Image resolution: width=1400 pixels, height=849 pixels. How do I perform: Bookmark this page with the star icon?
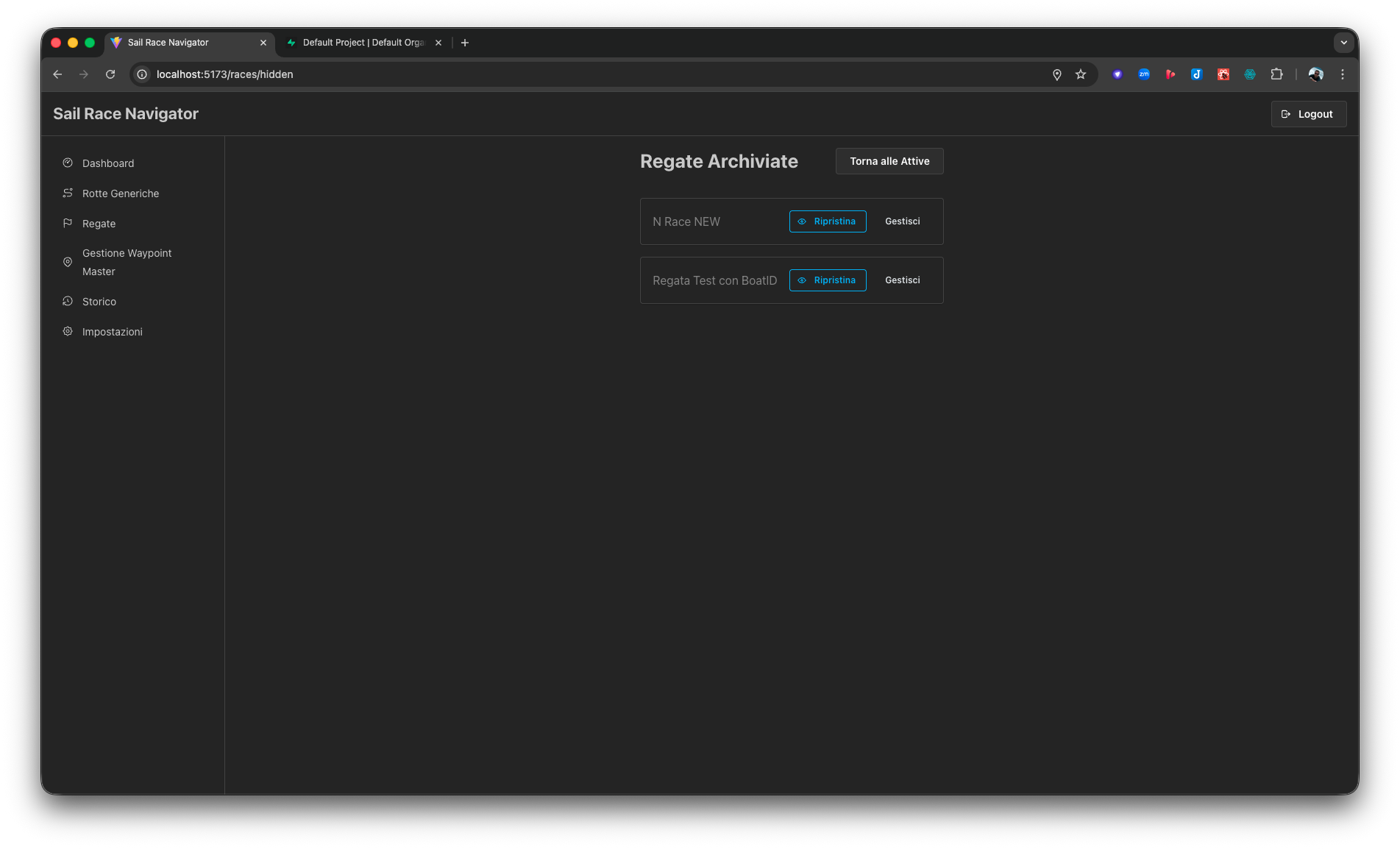[1080, 74]
